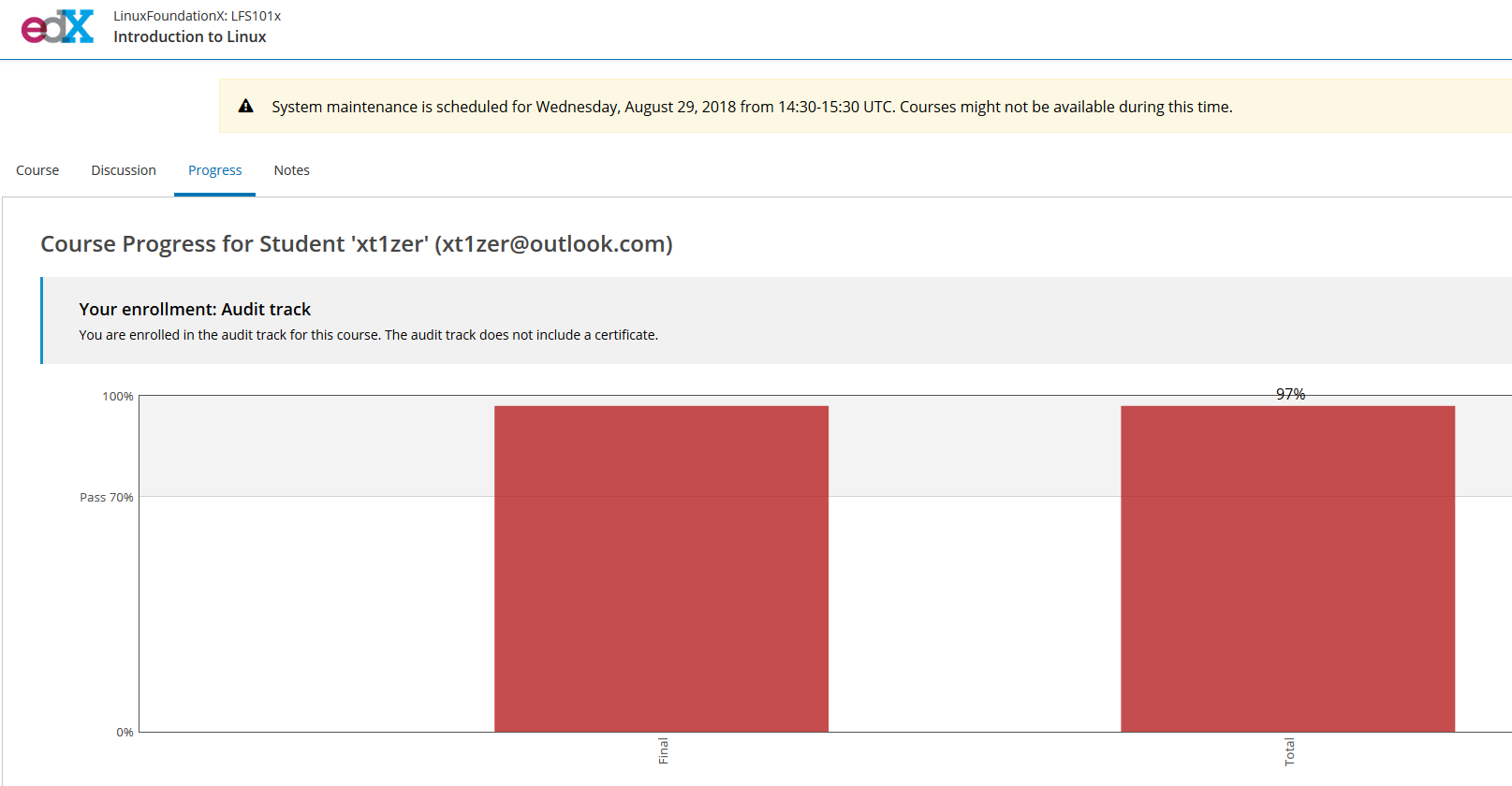
Task: Click the Course Progress for Student heading
Action: [x=356, y=244]
